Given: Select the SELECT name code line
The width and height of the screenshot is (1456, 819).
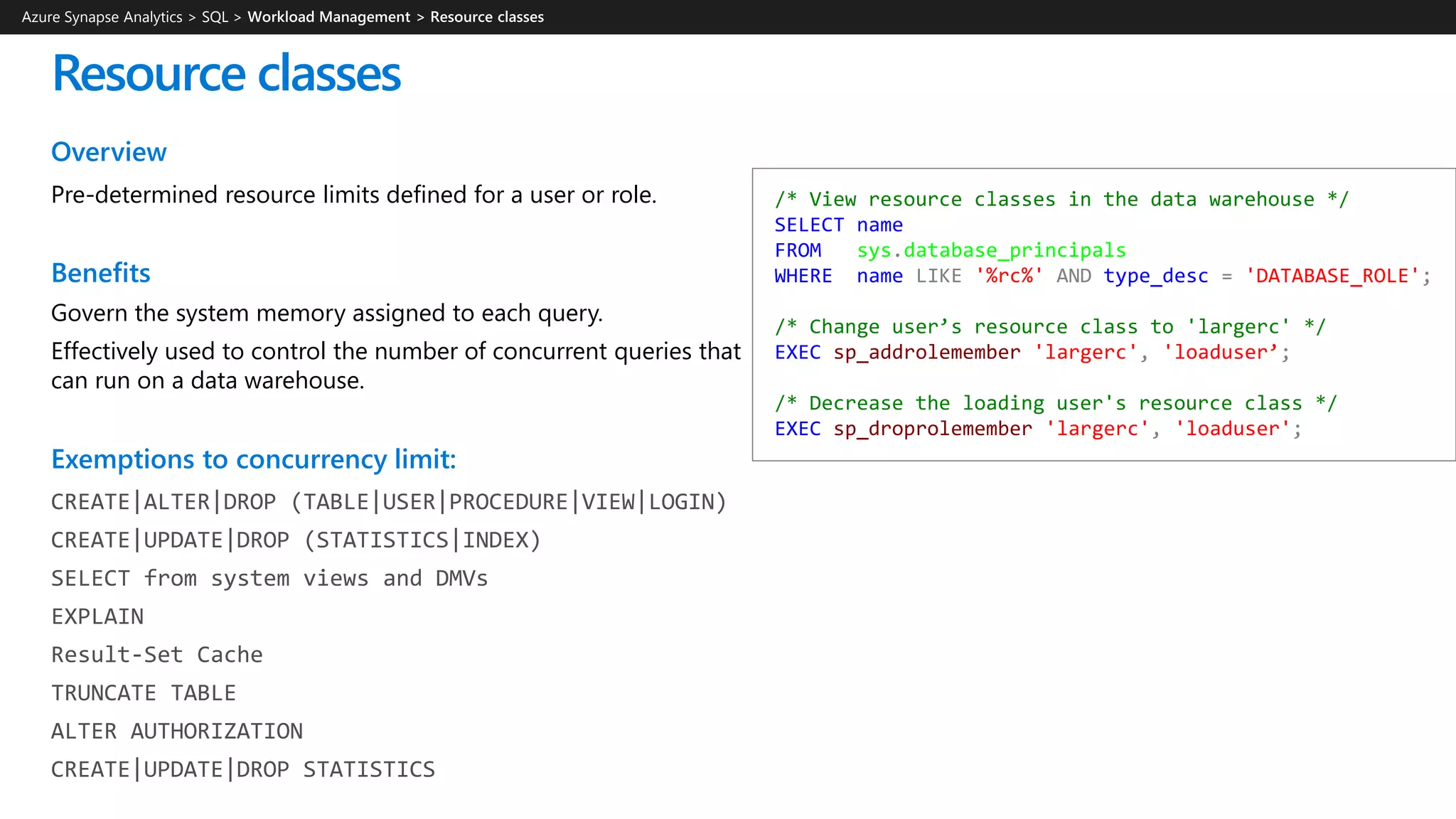Looking at the screenshot, I should click(839, 225).
